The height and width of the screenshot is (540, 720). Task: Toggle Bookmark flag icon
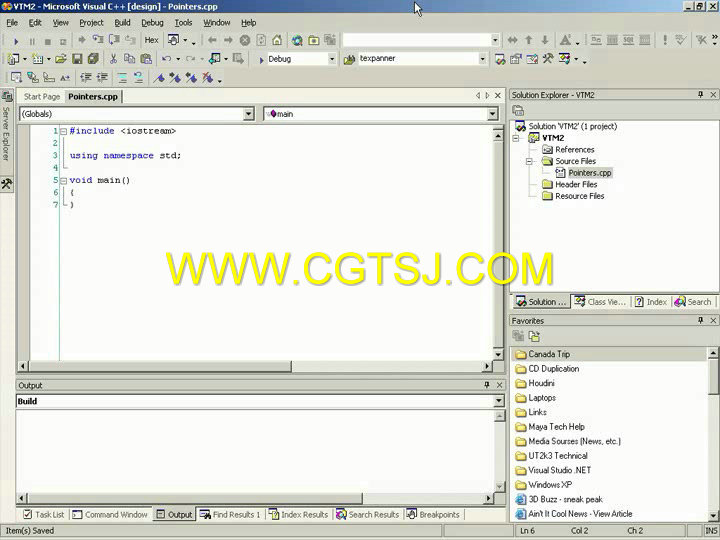pyautogui.click(x=159, y=78)
